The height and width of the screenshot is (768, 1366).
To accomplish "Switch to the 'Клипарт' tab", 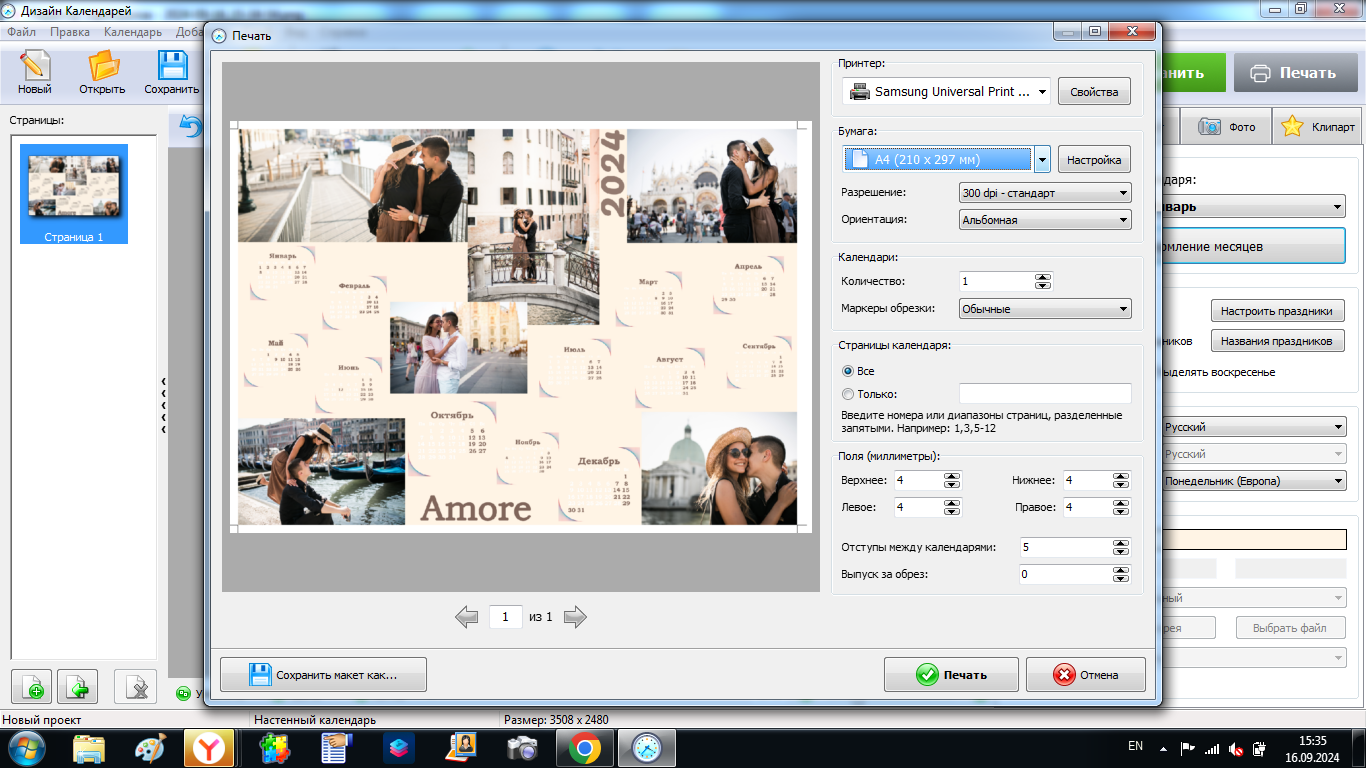I will tap(1318, 127).
